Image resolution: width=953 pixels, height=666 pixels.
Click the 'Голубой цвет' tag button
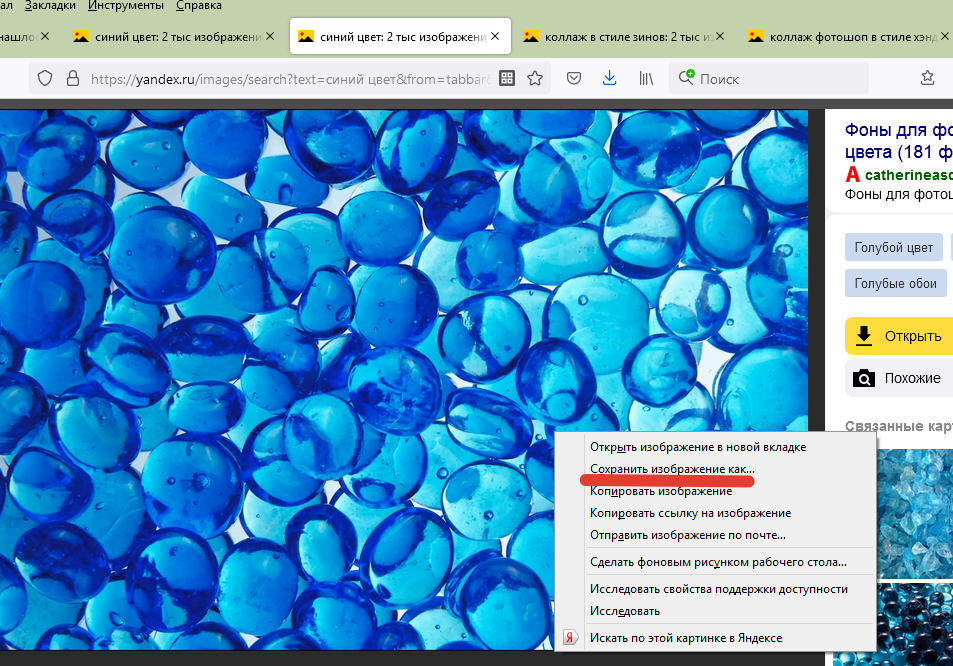click(893, 247)
